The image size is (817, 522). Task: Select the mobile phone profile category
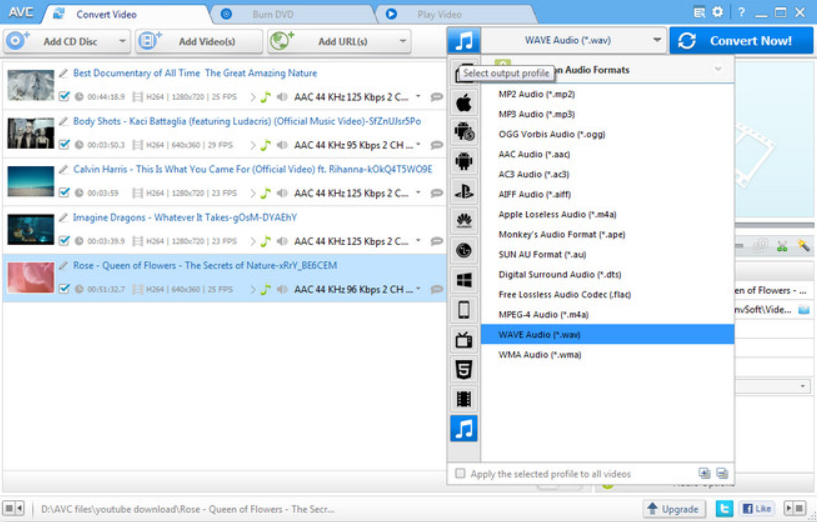pos(464,310)
